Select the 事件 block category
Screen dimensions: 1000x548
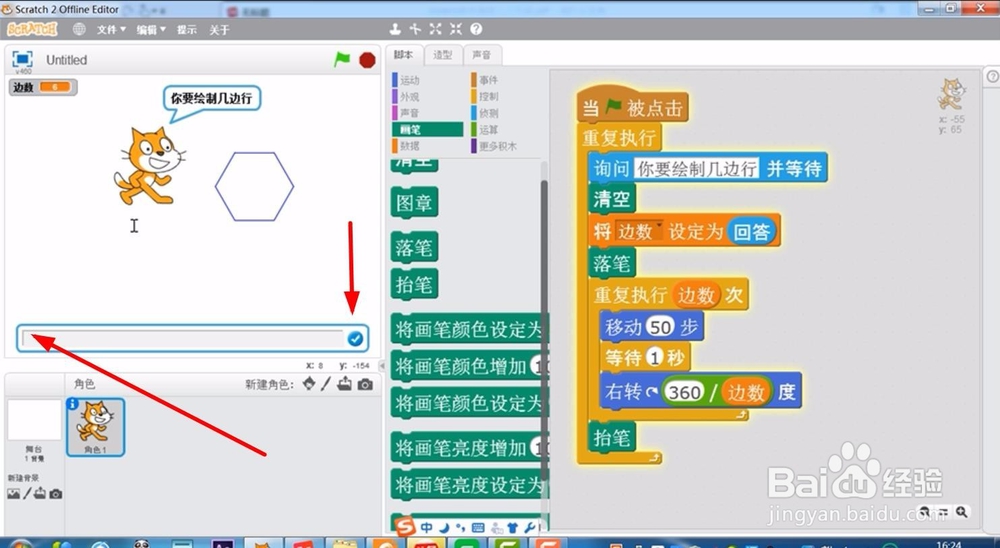505,80
